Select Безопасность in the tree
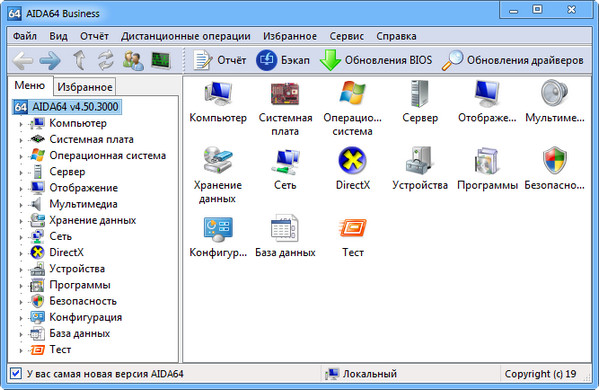The width and height of the screenshot is (599, 390). [x=83, y=301]
